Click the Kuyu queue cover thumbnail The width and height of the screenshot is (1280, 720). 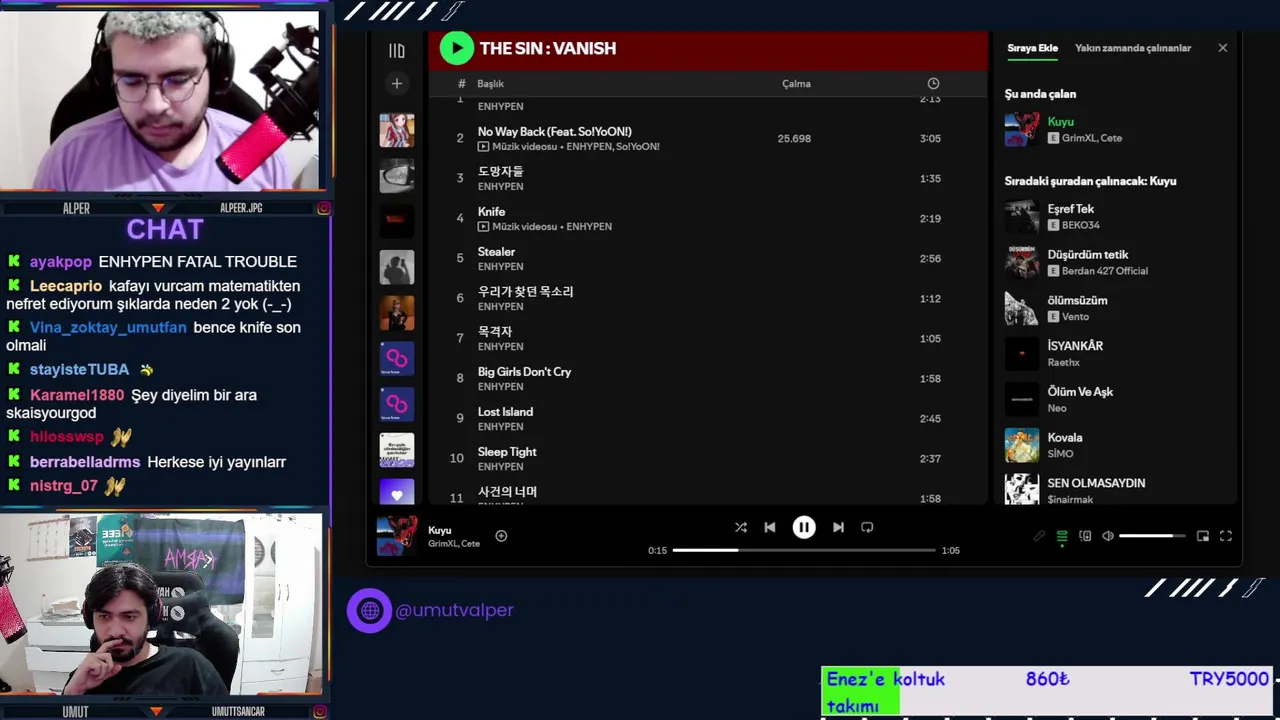[1022, 129]
